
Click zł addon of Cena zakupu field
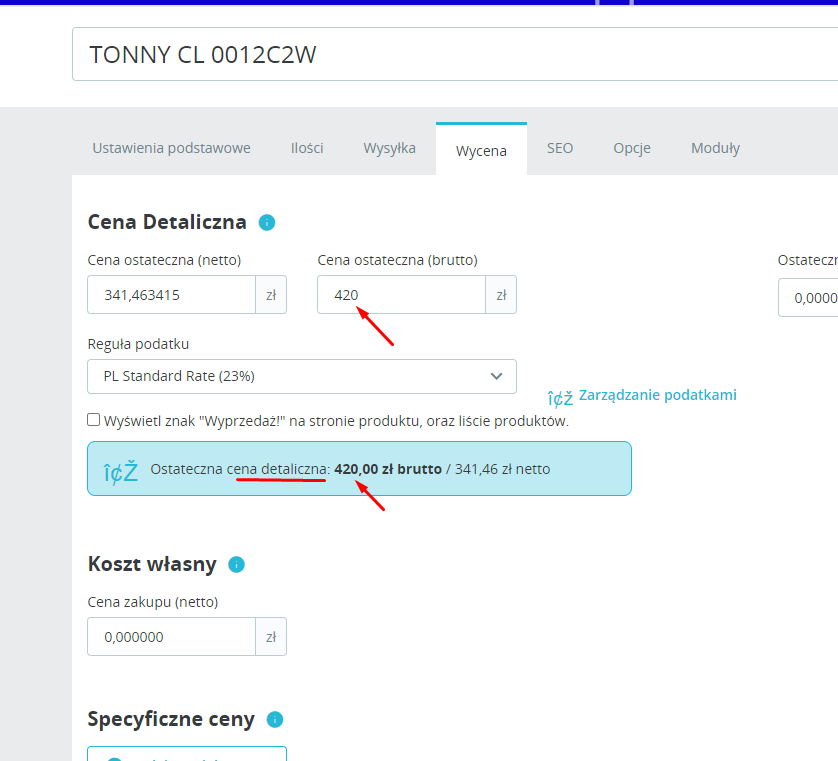click(271, 636)
